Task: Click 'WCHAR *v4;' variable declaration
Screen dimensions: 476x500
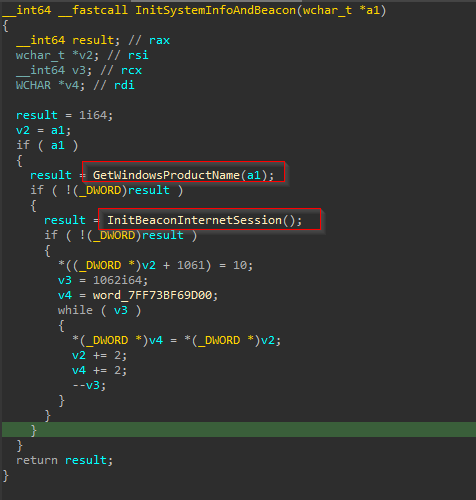Action: (50, 85)
